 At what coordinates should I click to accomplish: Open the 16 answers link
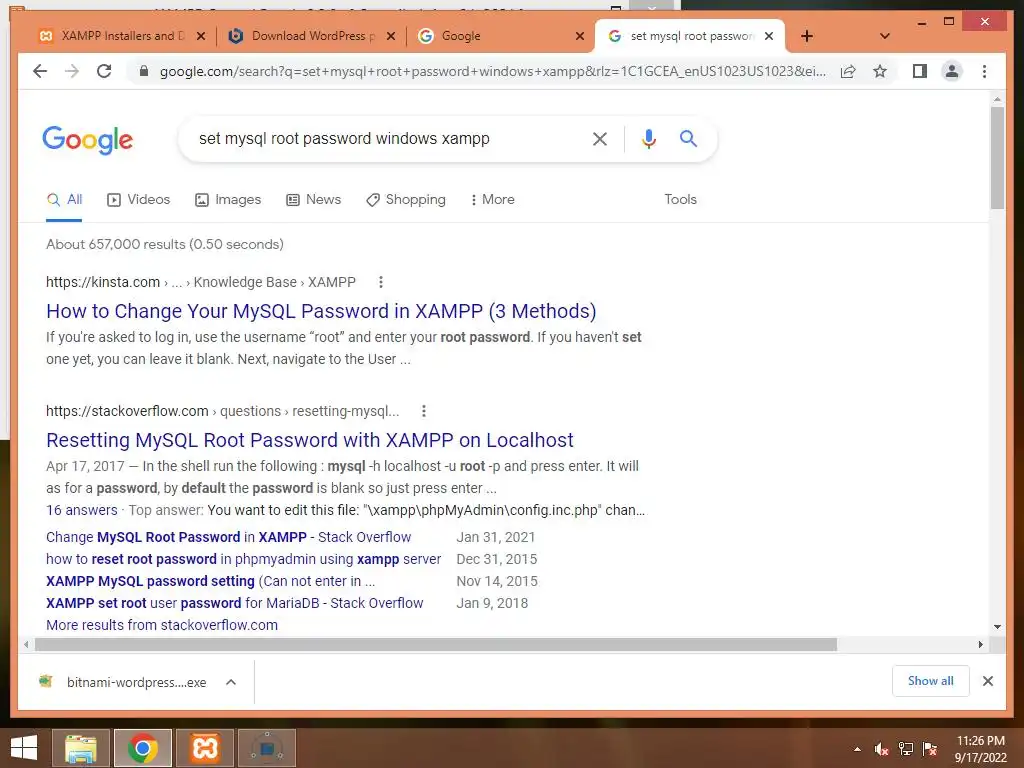coord(82,510)
